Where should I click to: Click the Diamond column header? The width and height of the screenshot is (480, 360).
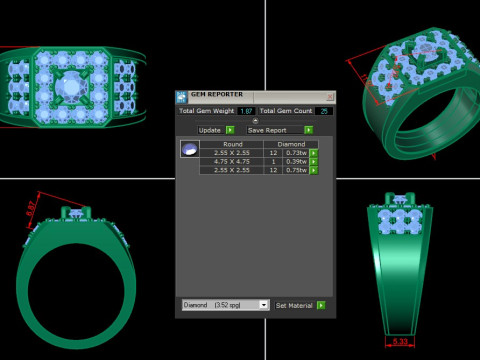(291, 144)
